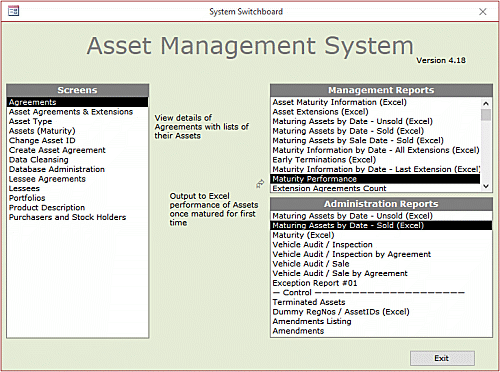The width and height of the screenshot is (500, 372).
Task: Select Terminated Assets report
Action: (x=381, y=302)
